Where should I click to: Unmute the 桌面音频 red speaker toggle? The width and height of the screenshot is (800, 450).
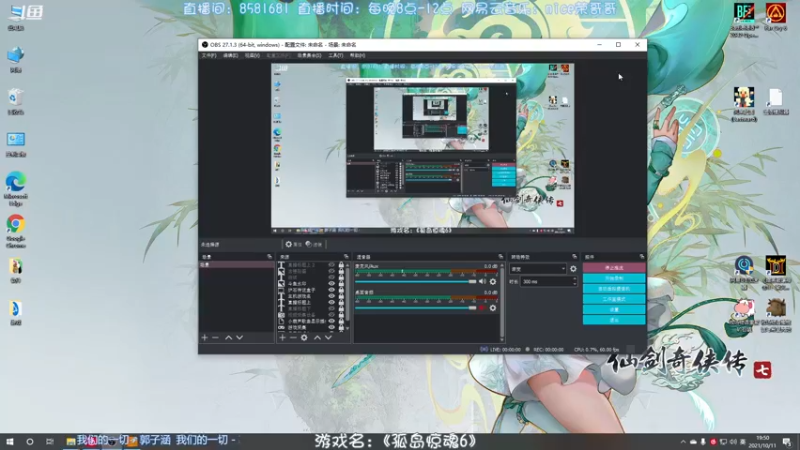[x=482, y=308]
